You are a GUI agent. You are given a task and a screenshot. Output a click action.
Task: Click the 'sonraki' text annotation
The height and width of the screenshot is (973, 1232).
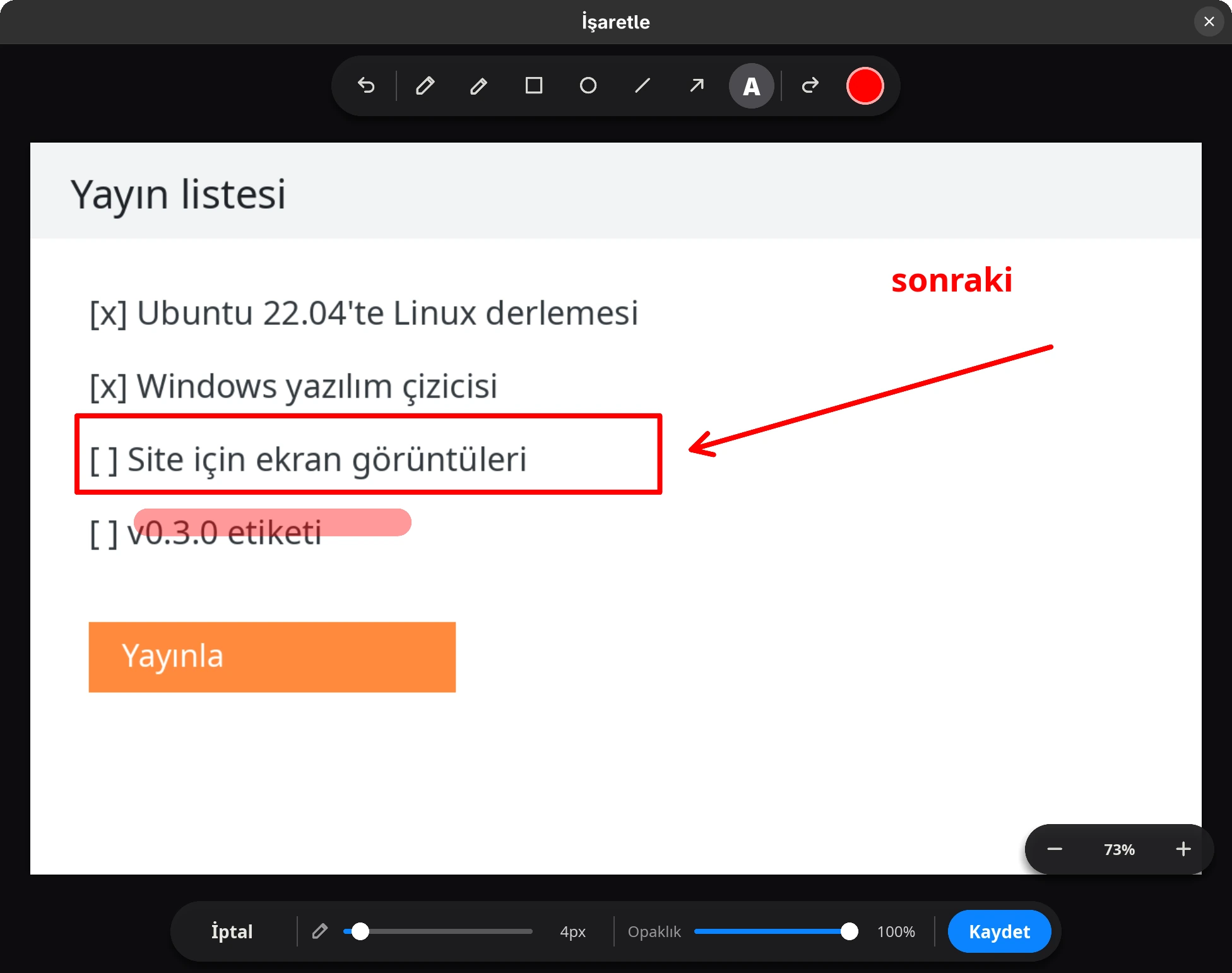[x=952, y=280]
